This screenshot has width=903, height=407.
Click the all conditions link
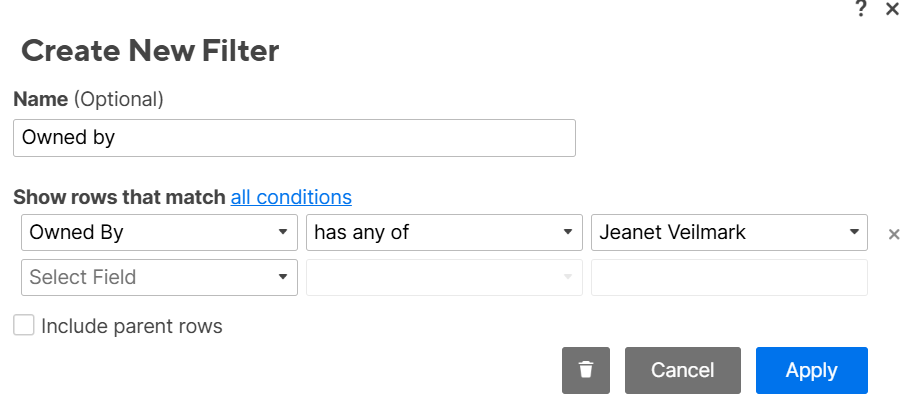[291, 197]
